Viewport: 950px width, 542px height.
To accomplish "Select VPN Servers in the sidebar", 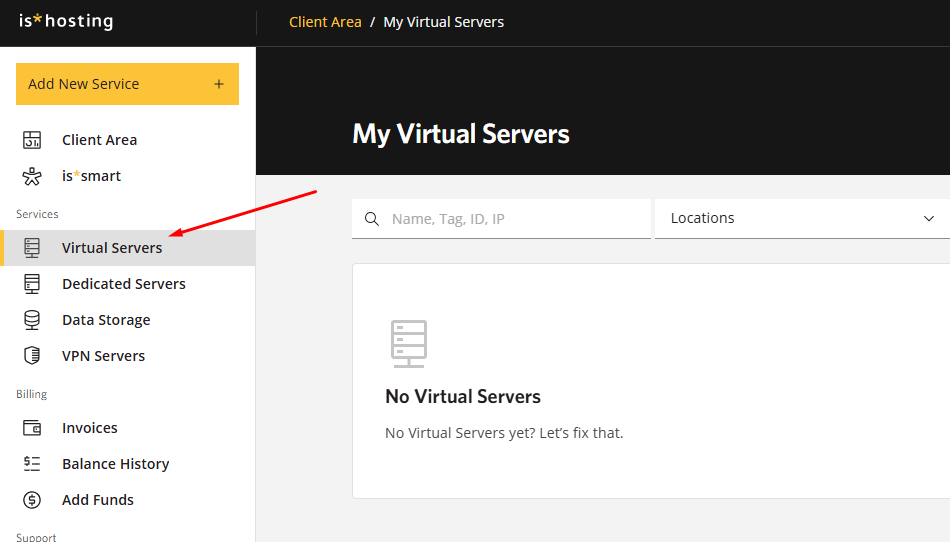I will coord(103,356).
